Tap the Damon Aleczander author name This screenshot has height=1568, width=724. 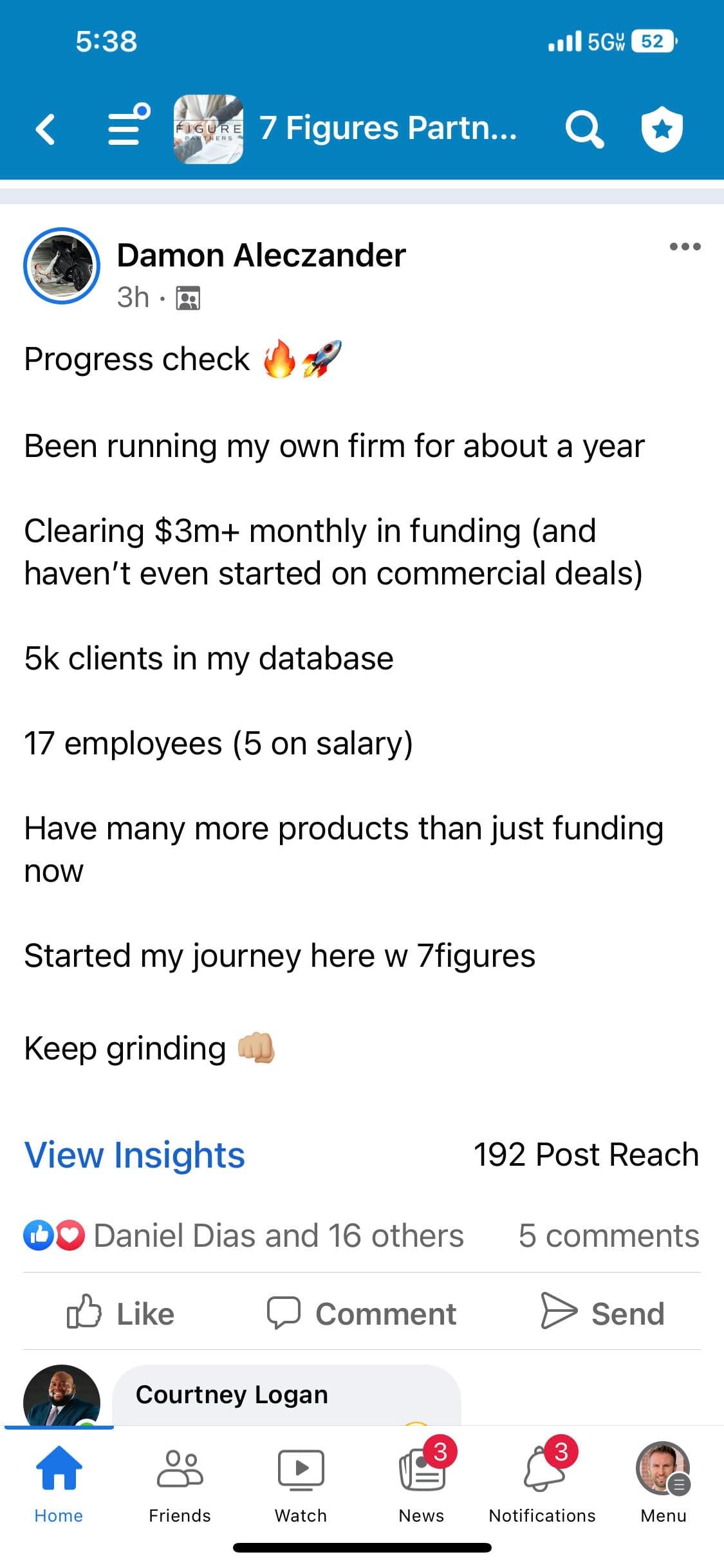261,256
